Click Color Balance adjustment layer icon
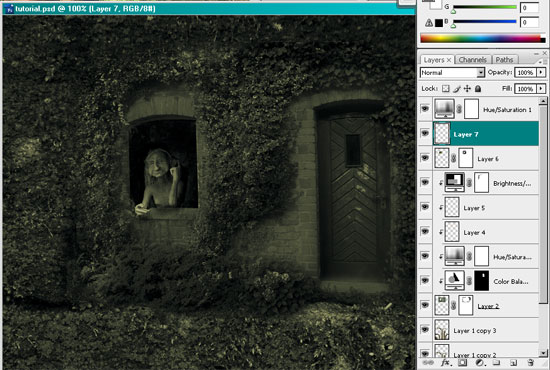 coord(455,281)
